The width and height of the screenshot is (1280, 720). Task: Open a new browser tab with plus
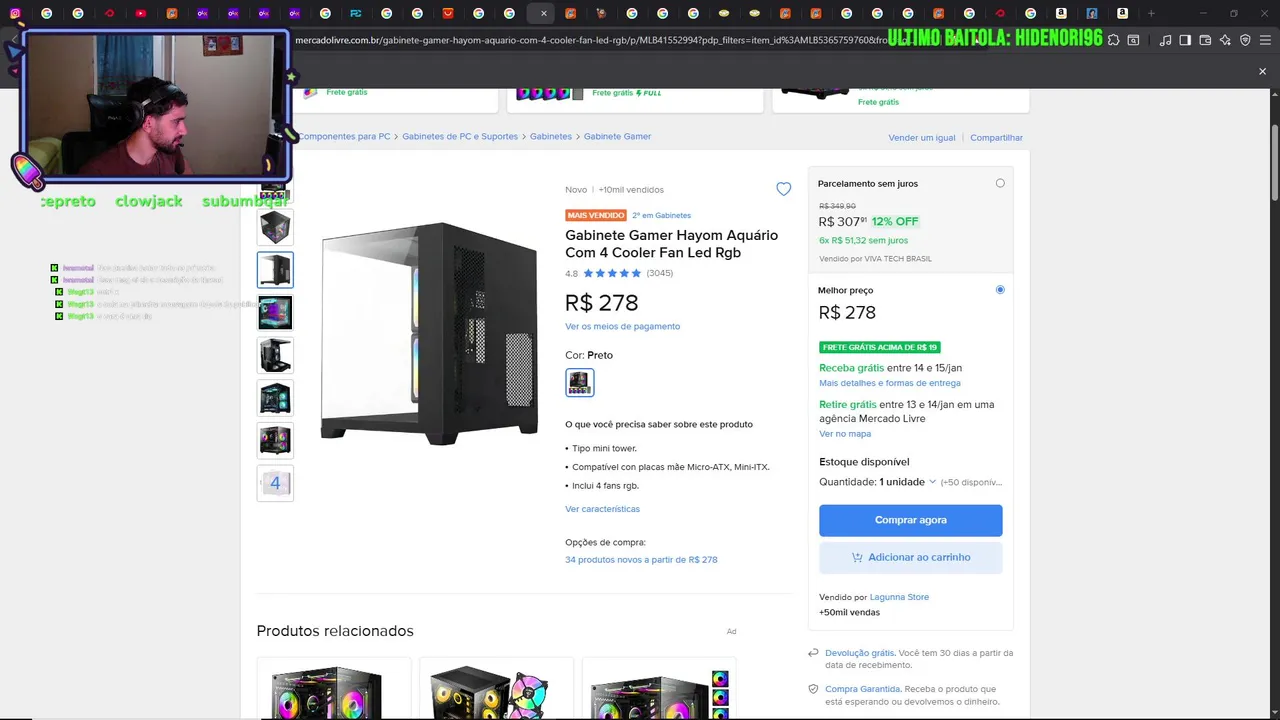1151,13
